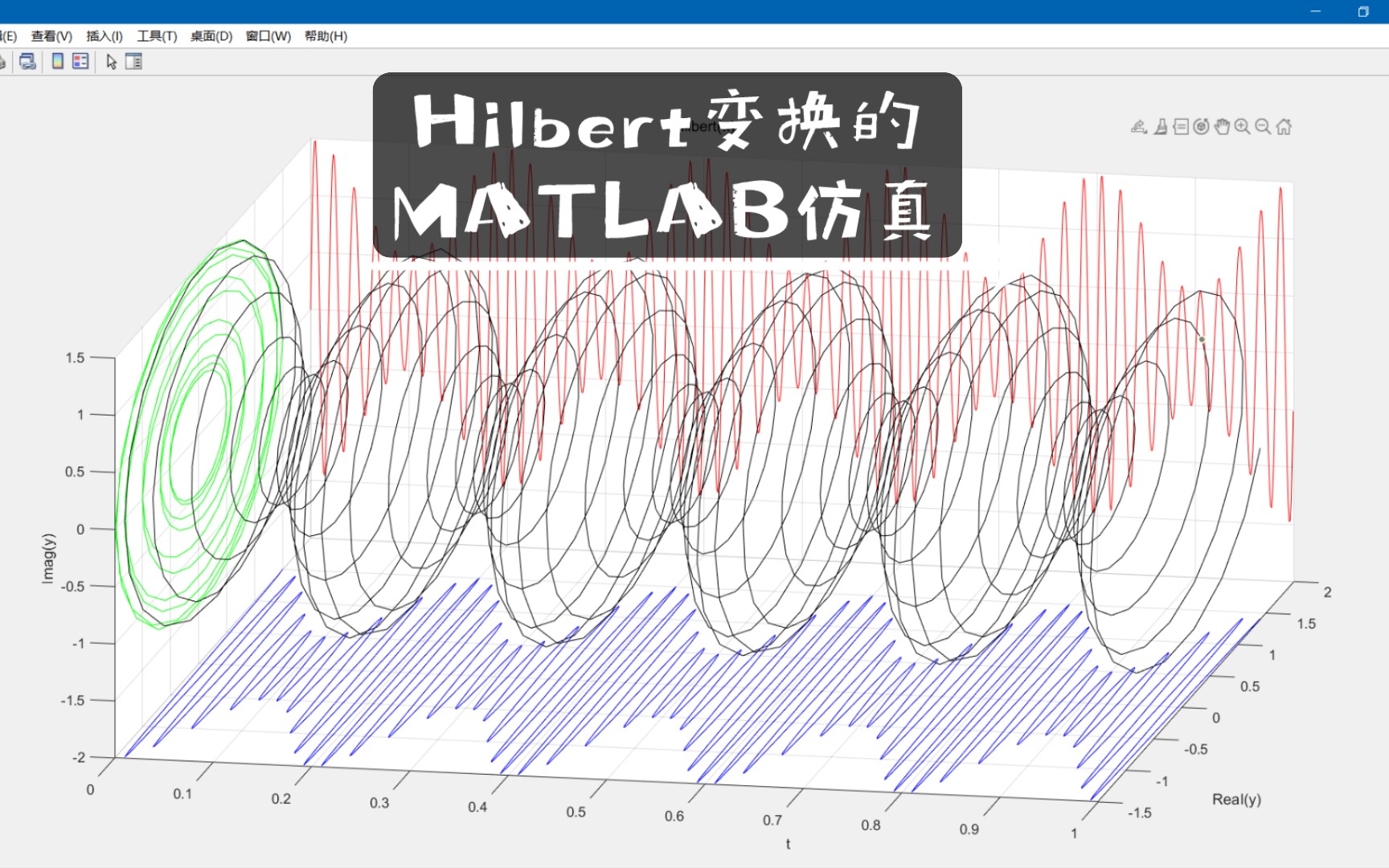Open the 帮助(H) menu
1389x868 pixels.
click(x=326, y=36)
